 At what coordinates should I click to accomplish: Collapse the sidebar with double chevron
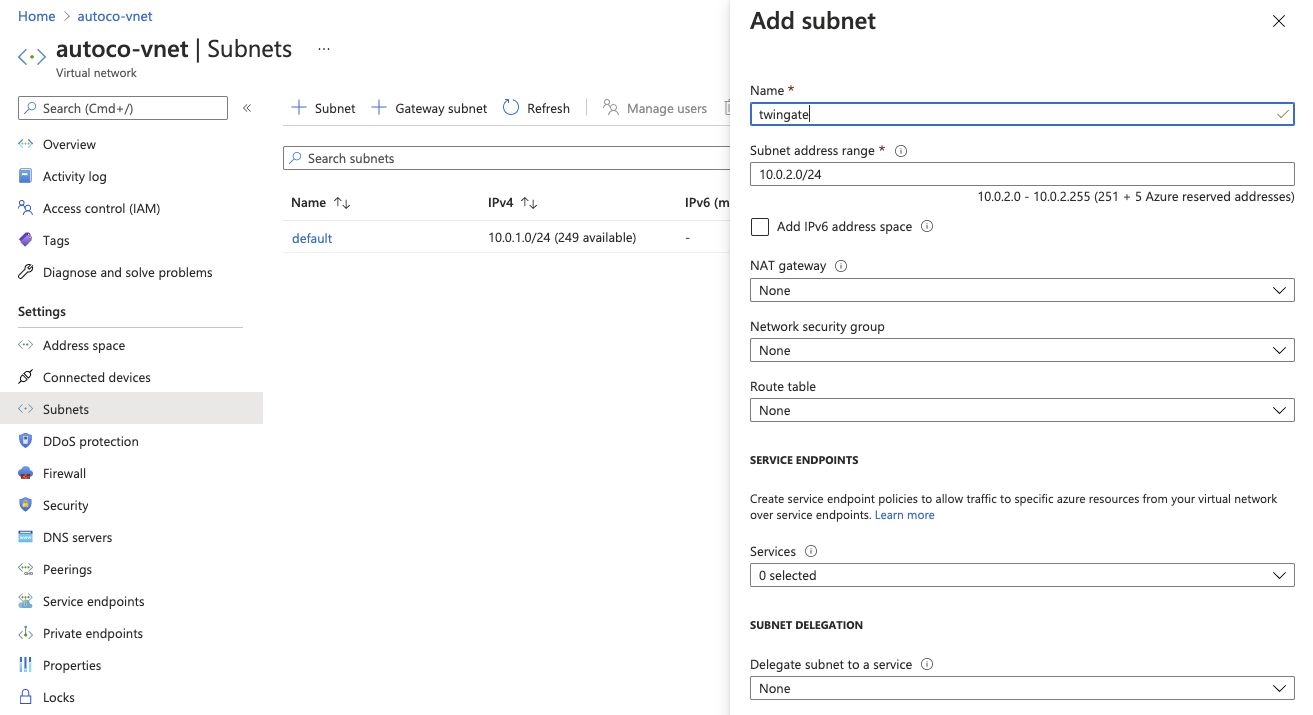(247, 108)
